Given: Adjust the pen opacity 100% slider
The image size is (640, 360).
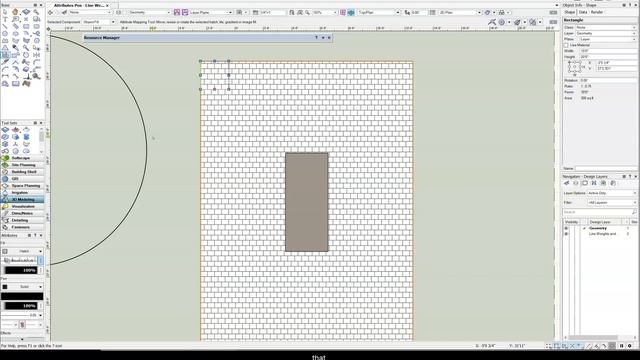Looking at the screenshot, I should (20, 306).
